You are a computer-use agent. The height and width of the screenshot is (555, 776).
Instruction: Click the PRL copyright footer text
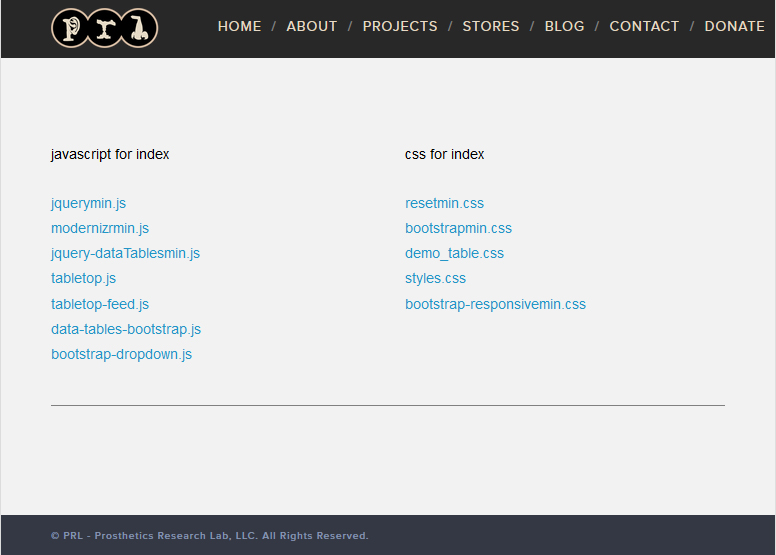coord(209,536)
